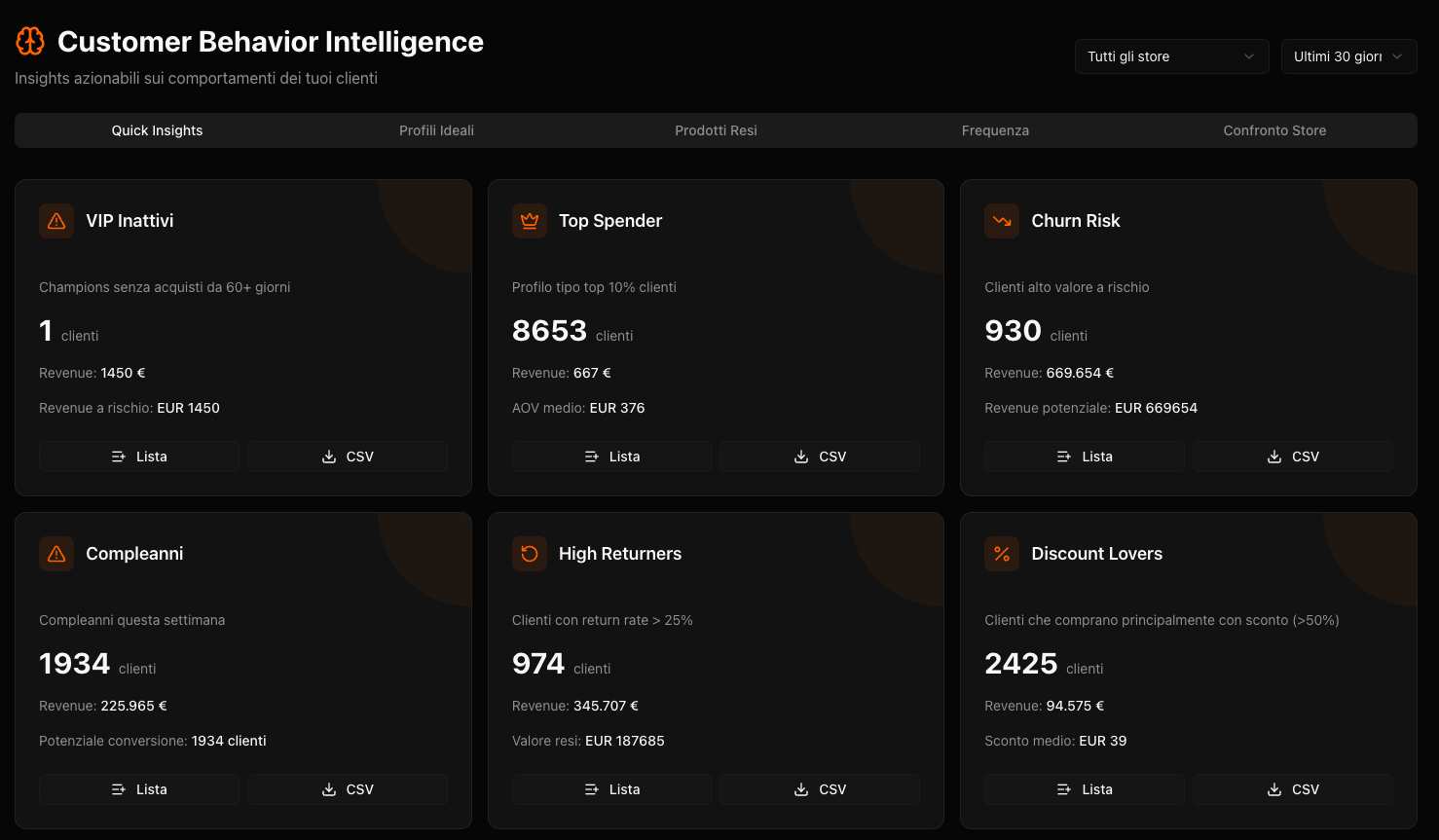1439x840 pixels.
Task: Click the percent icon on Discount Lovers card
Action: pos(1001,553)
